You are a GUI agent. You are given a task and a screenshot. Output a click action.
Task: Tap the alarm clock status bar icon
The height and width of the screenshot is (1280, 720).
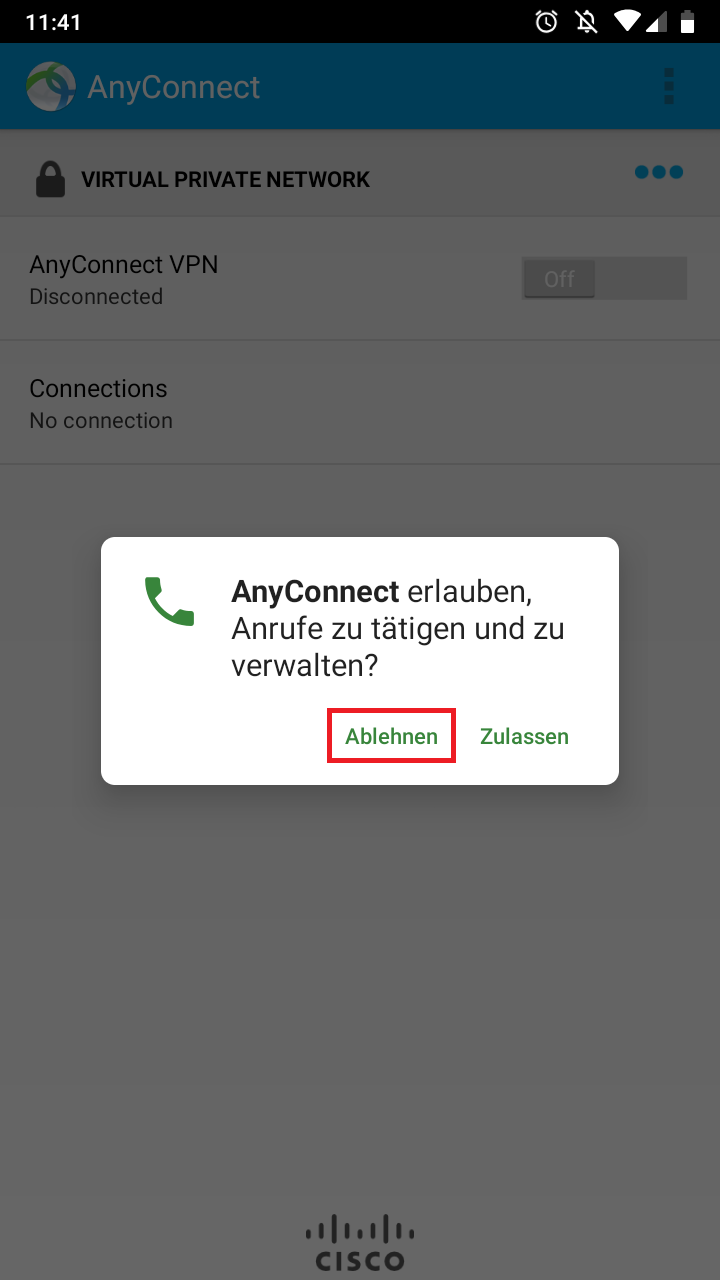coord(547,21)
